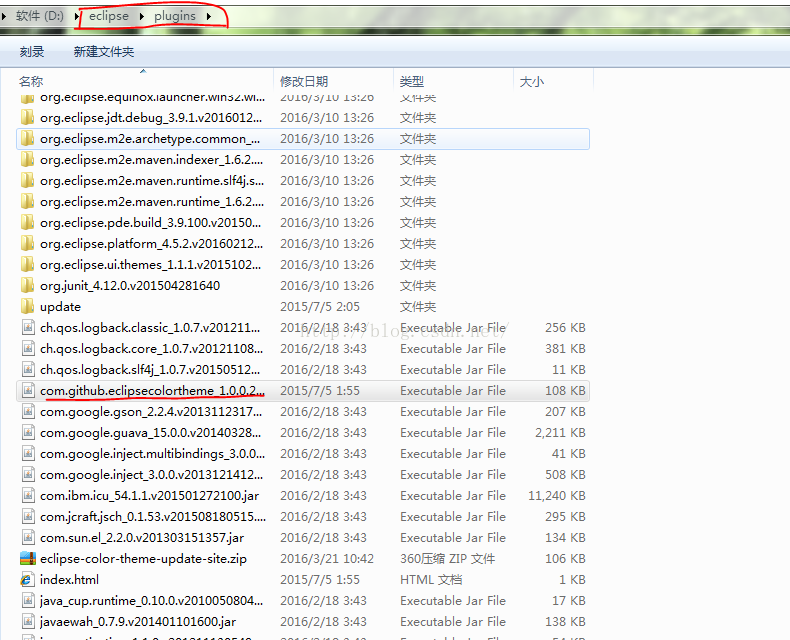The width and height of the screenshot is (790, 640).
Task: Select the org.eclipse.pde.build folder icon
Action: coord(28,223)
